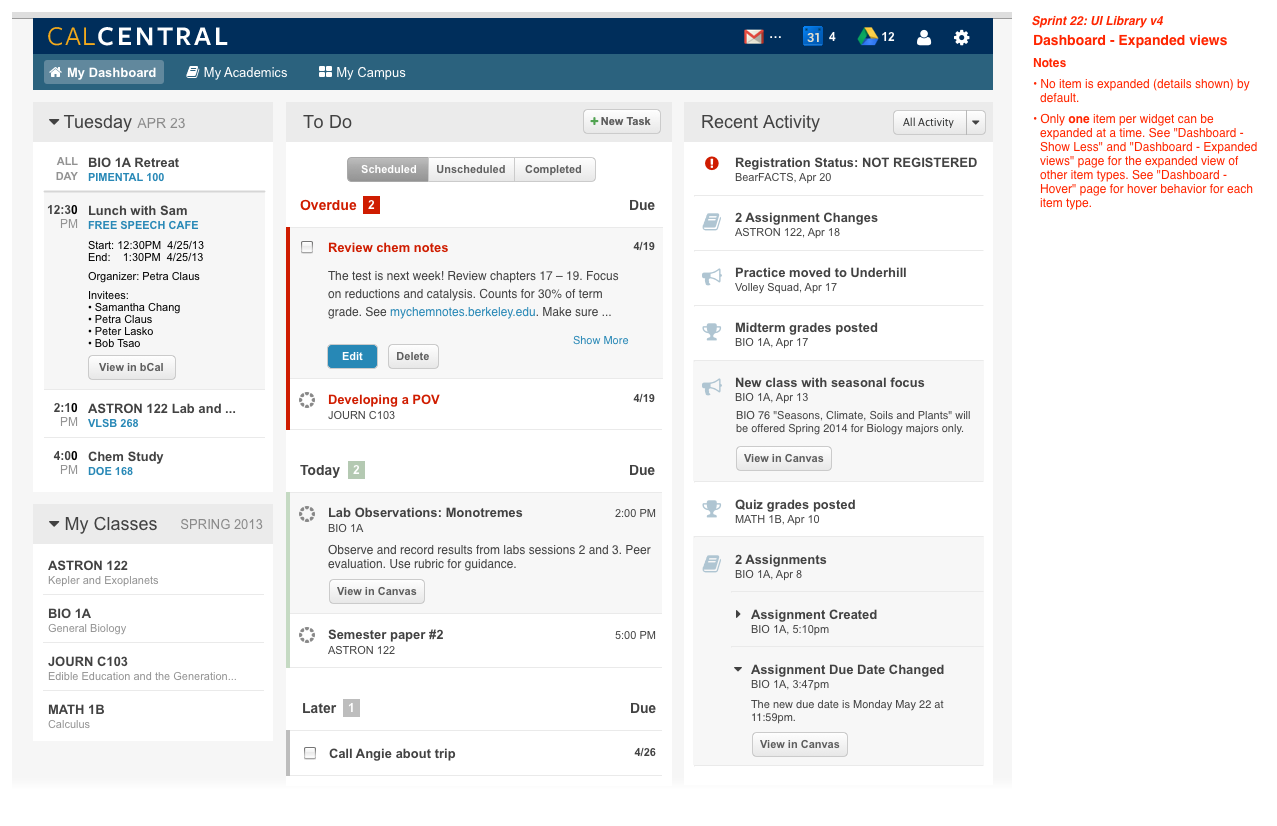Image resolution: width=1277 pixels, height=826 pixels.
Task: Click the New Task button
Action: click(622, 121)
